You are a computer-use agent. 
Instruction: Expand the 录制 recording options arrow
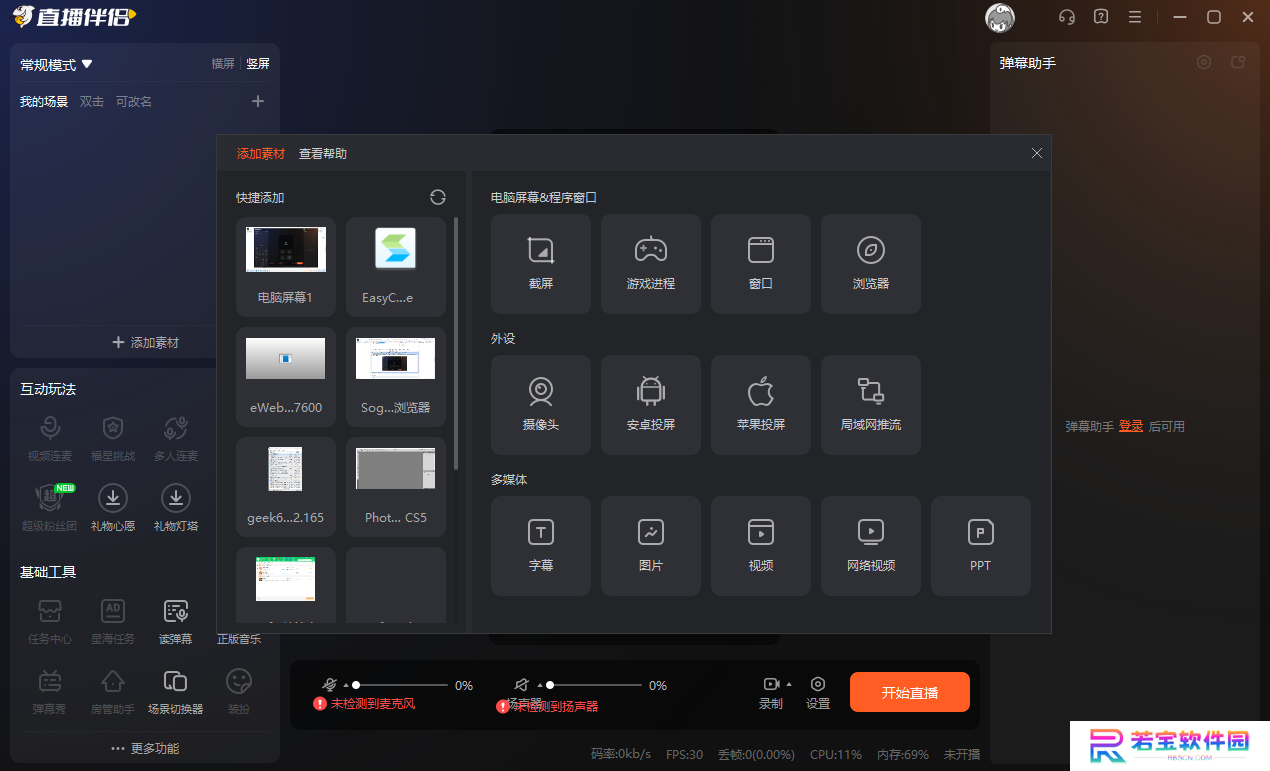click(x=789, y=684)
